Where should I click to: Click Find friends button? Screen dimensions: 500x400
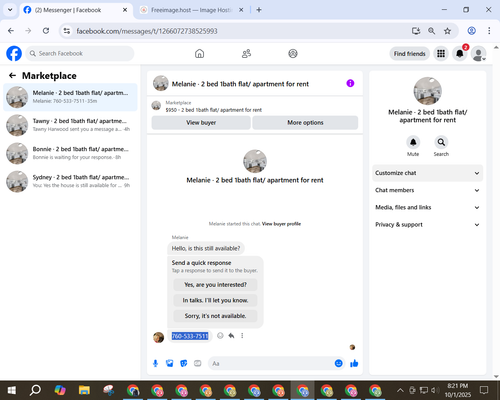[410, 54]
